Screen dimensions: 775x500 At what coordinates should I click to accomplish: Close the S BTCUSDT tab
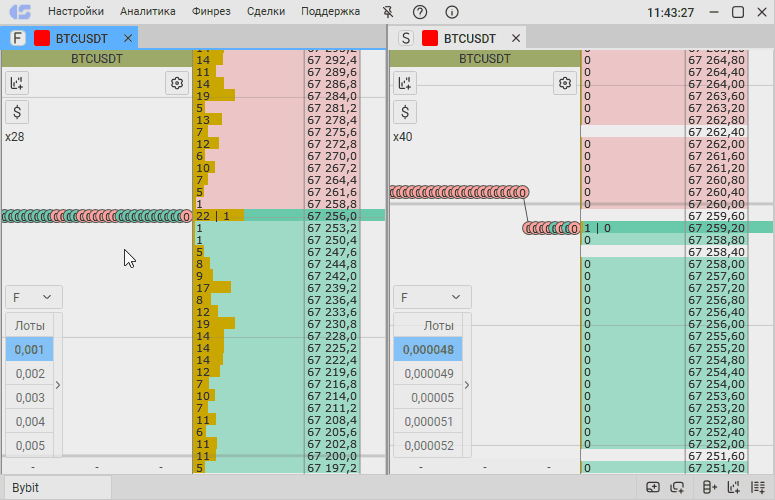(516, 38)
